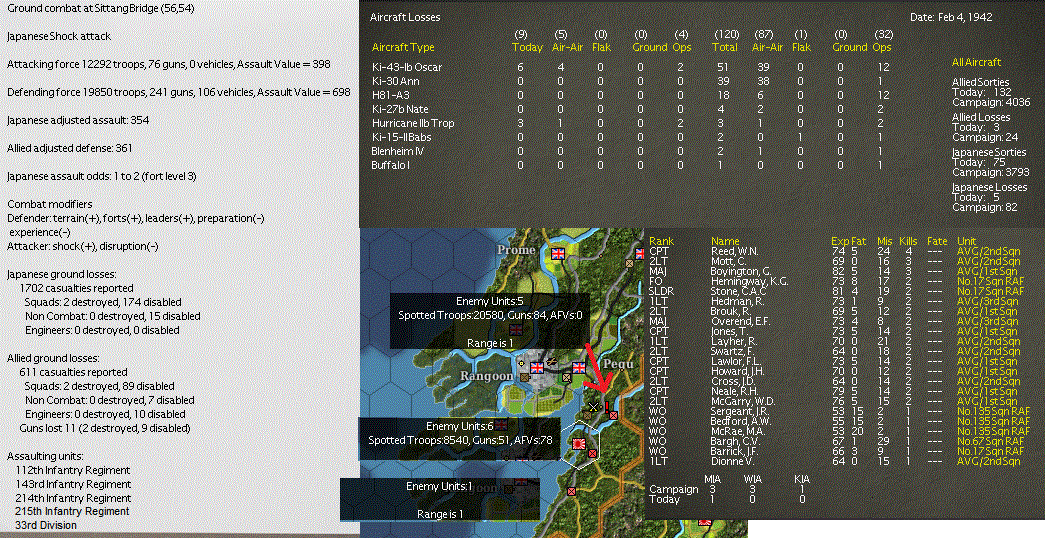The width and height of the screenshot is (1045, 538).
Task: Click the '112th Infantry Regiment' entry
Action: point(73,470)
